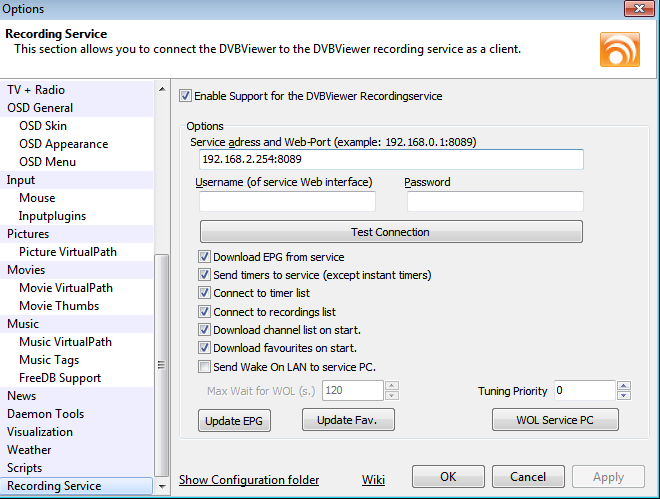This screenshot has height=499, width=660.
Task: Uncheck Download favourites on start
Action: [x=204, y=348]
